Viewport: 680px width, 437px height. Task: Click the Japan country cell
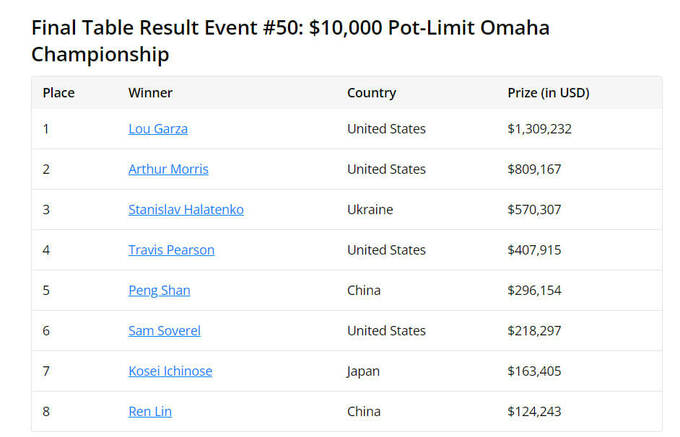click(x=365, y=371)
